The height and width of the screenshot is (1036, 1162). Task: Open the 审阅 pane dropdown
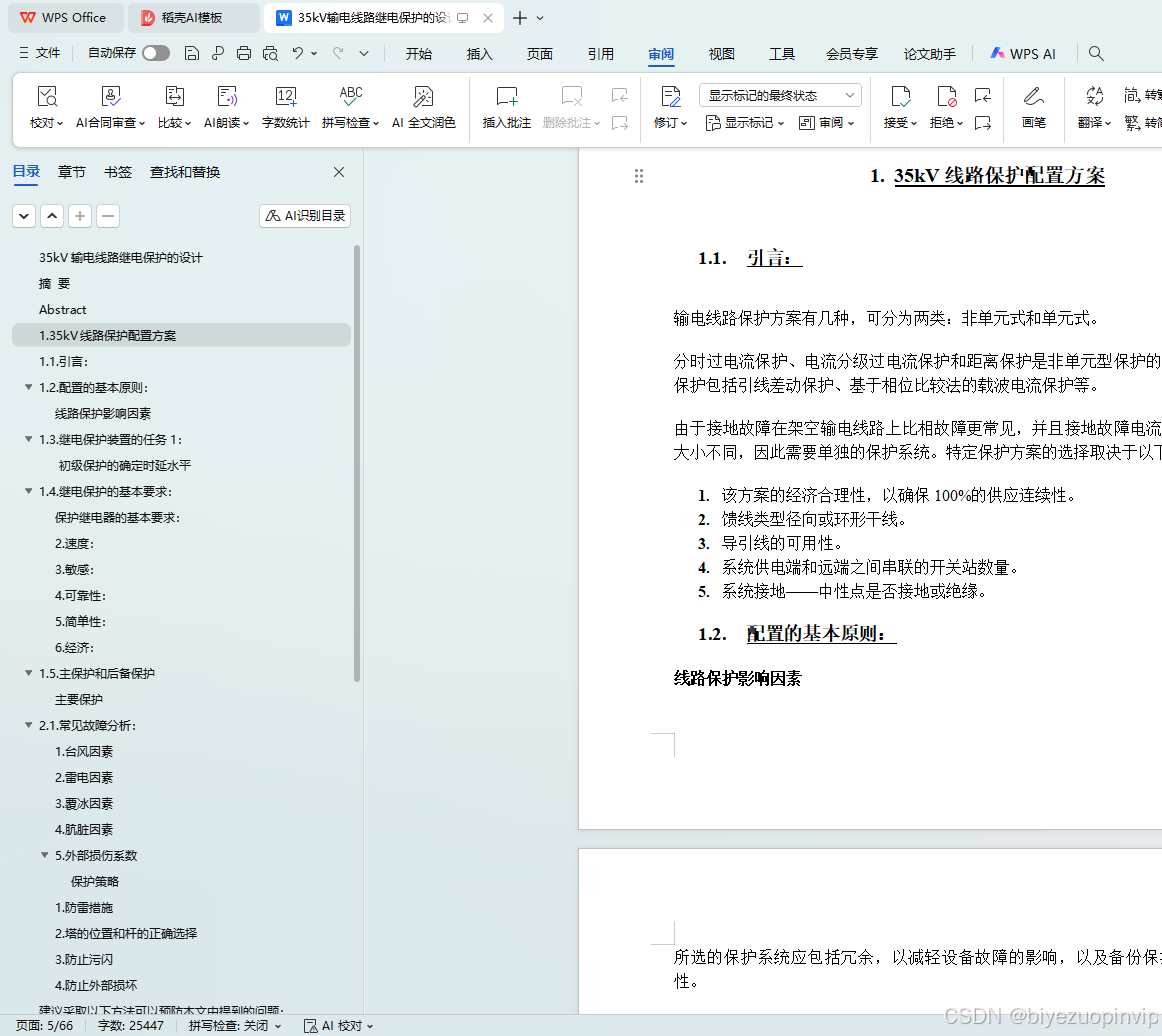[x=827, y=123]
